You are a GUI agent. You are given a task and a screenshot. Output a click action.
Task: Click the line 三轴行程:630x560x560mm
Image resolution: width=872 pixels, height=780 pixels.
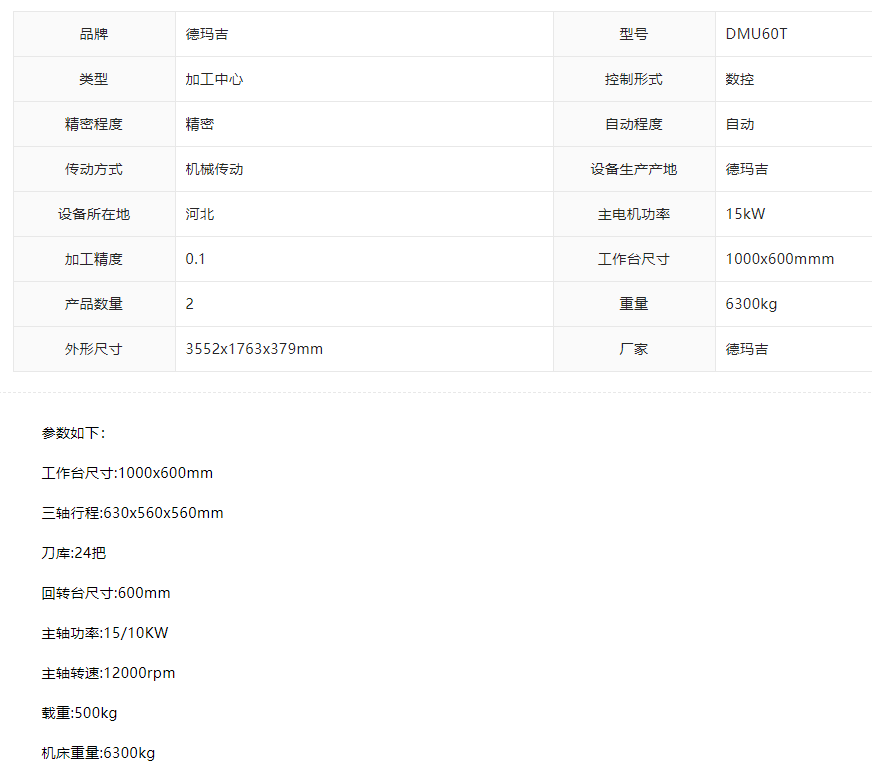(x=132, y=513)
